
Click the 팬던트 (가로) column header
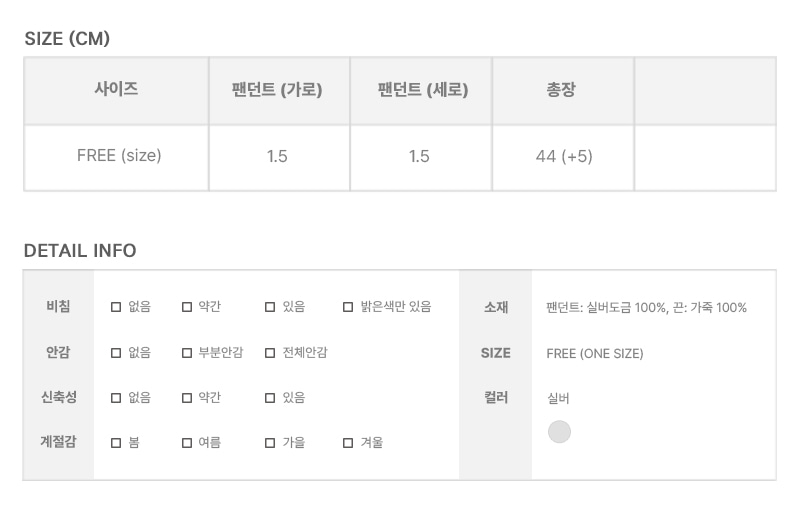(279, 90)
